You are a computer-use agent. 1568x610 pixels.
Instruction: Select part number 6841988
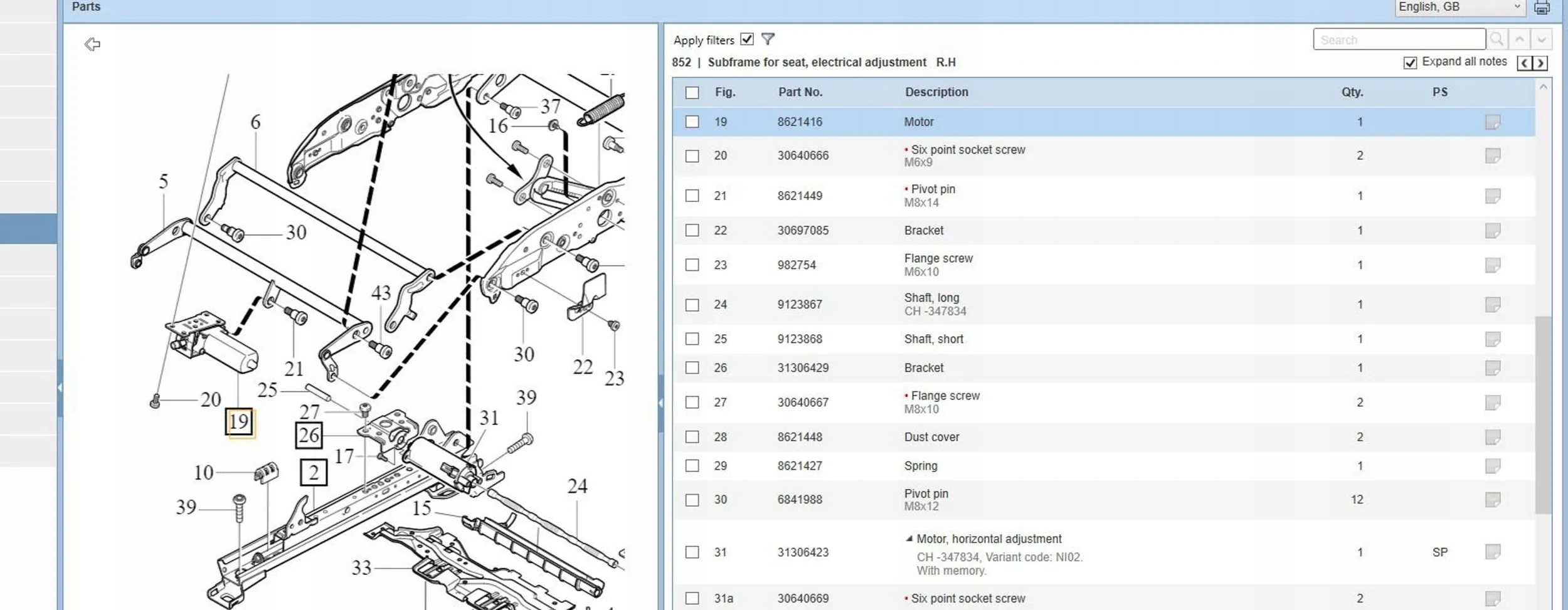click(x=800, y=500)
